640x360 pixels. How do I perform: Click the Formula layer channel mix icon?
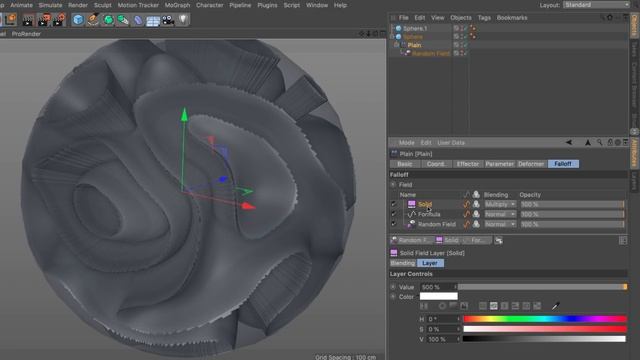point(476,214)
